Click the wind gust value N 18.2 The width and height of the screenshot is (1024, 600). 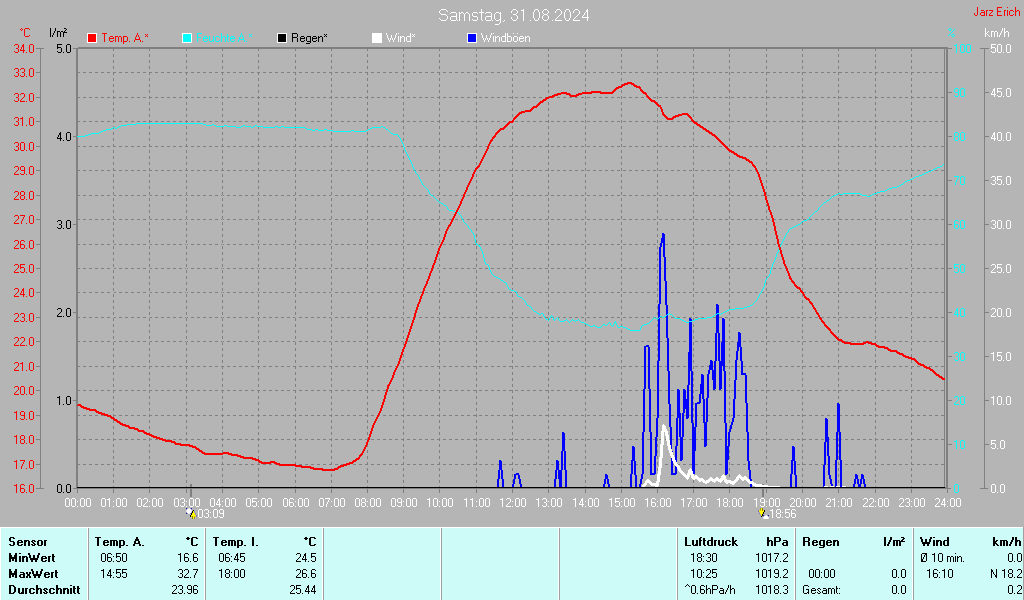coord(1006,574)
